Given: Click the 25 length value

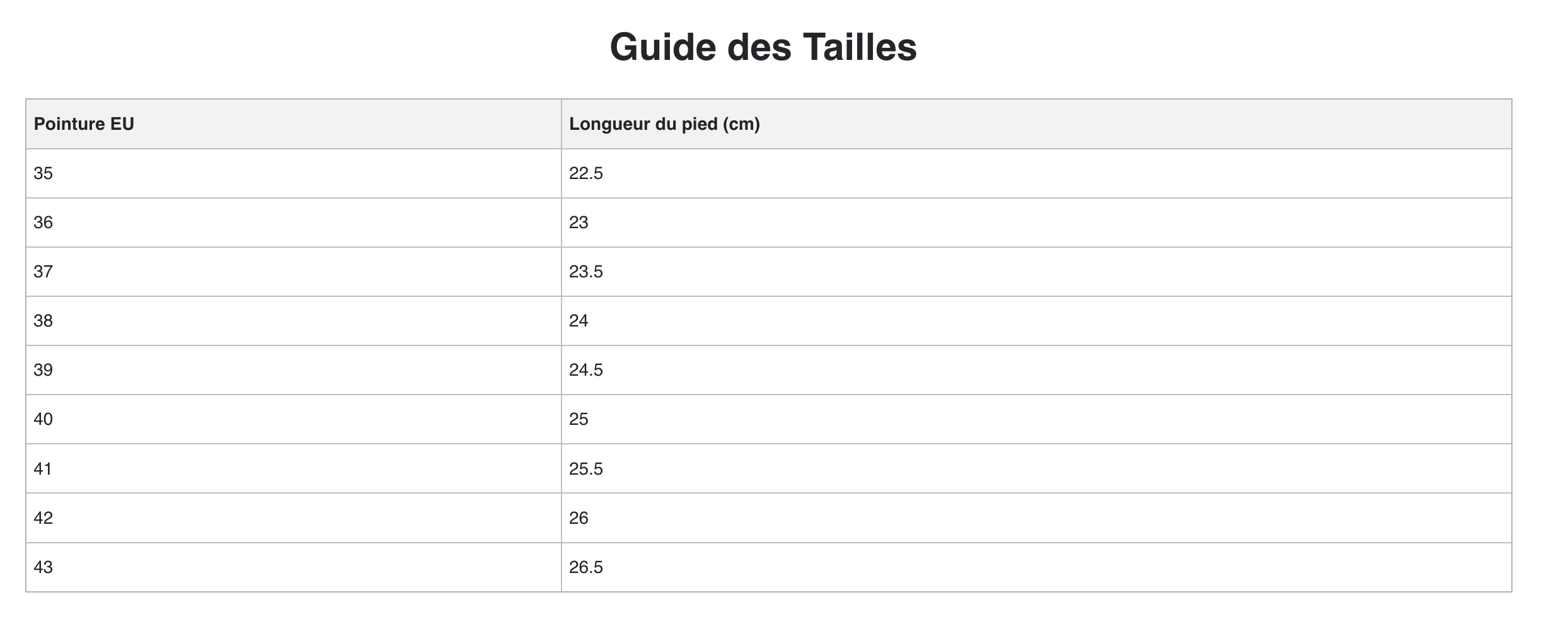Looking at the screenshot, I should (579, 419).
